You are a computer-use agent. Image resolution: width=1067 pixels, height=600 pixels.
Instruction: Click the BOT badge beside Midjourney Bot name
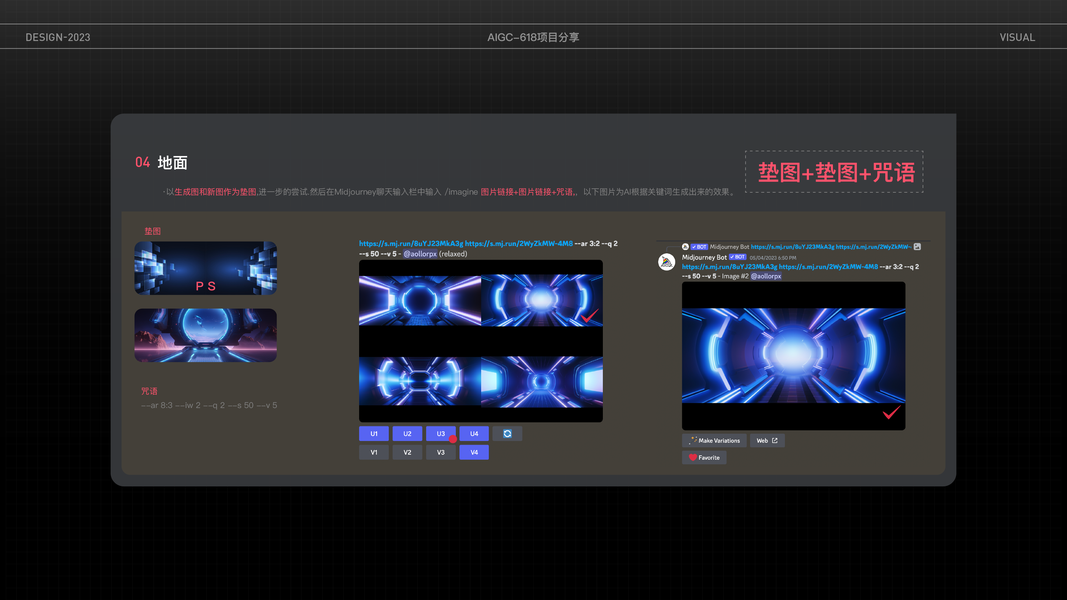(x=738, y=257)
